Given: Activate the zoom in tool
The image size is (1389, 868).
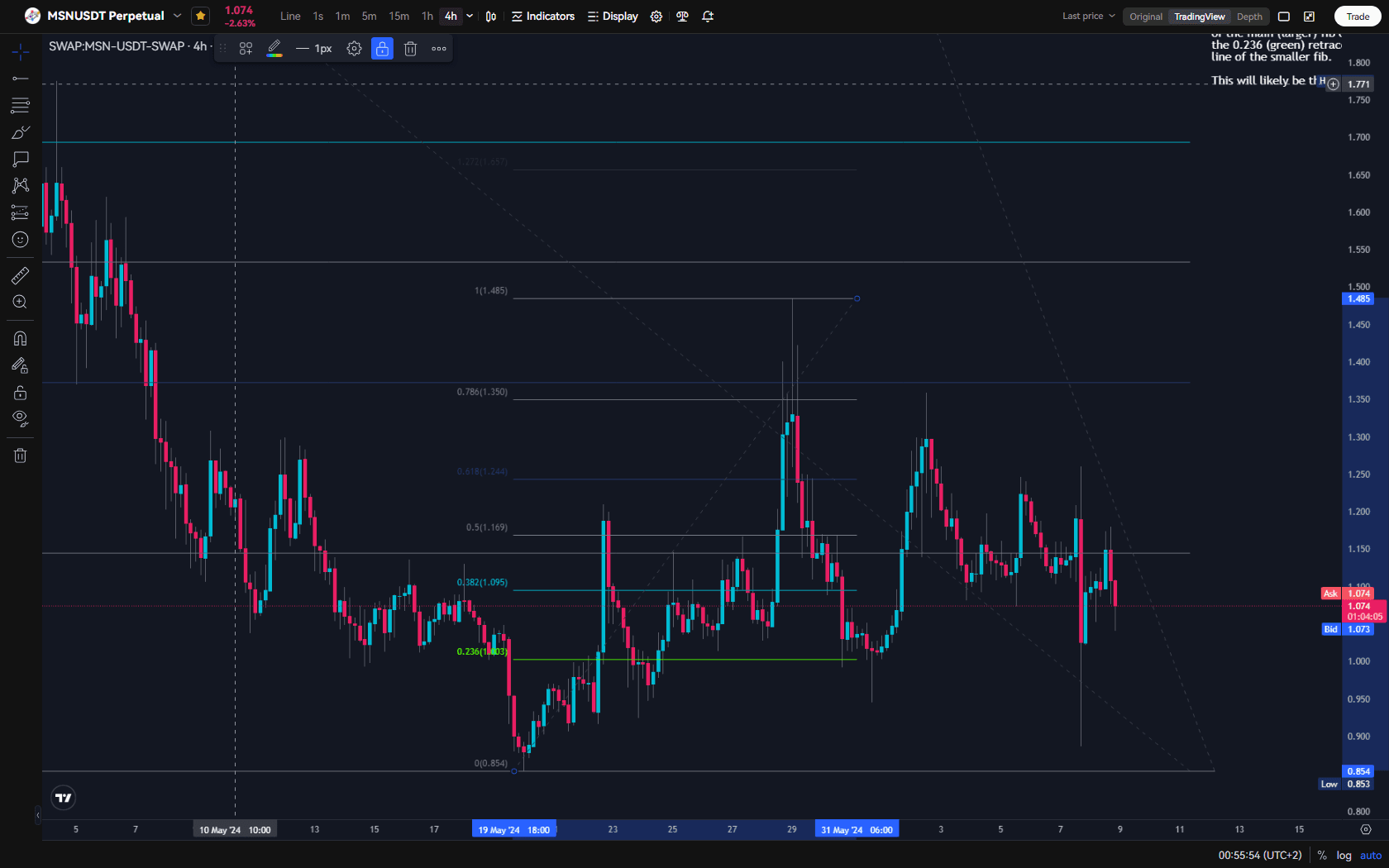Looking at the screenshot, I should click(21, 303).
